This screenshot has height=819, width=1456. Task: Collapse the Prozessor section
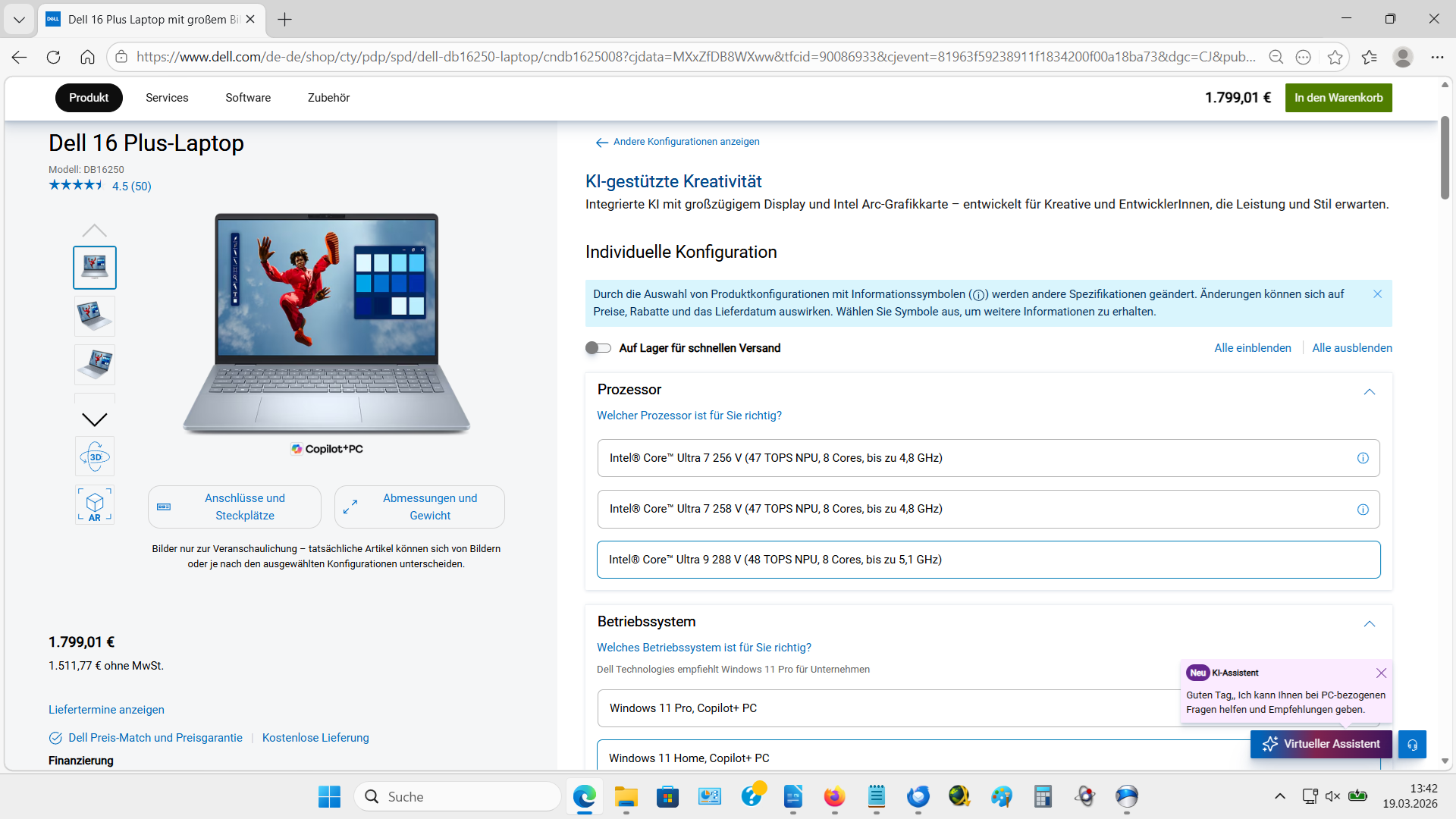1369,392
